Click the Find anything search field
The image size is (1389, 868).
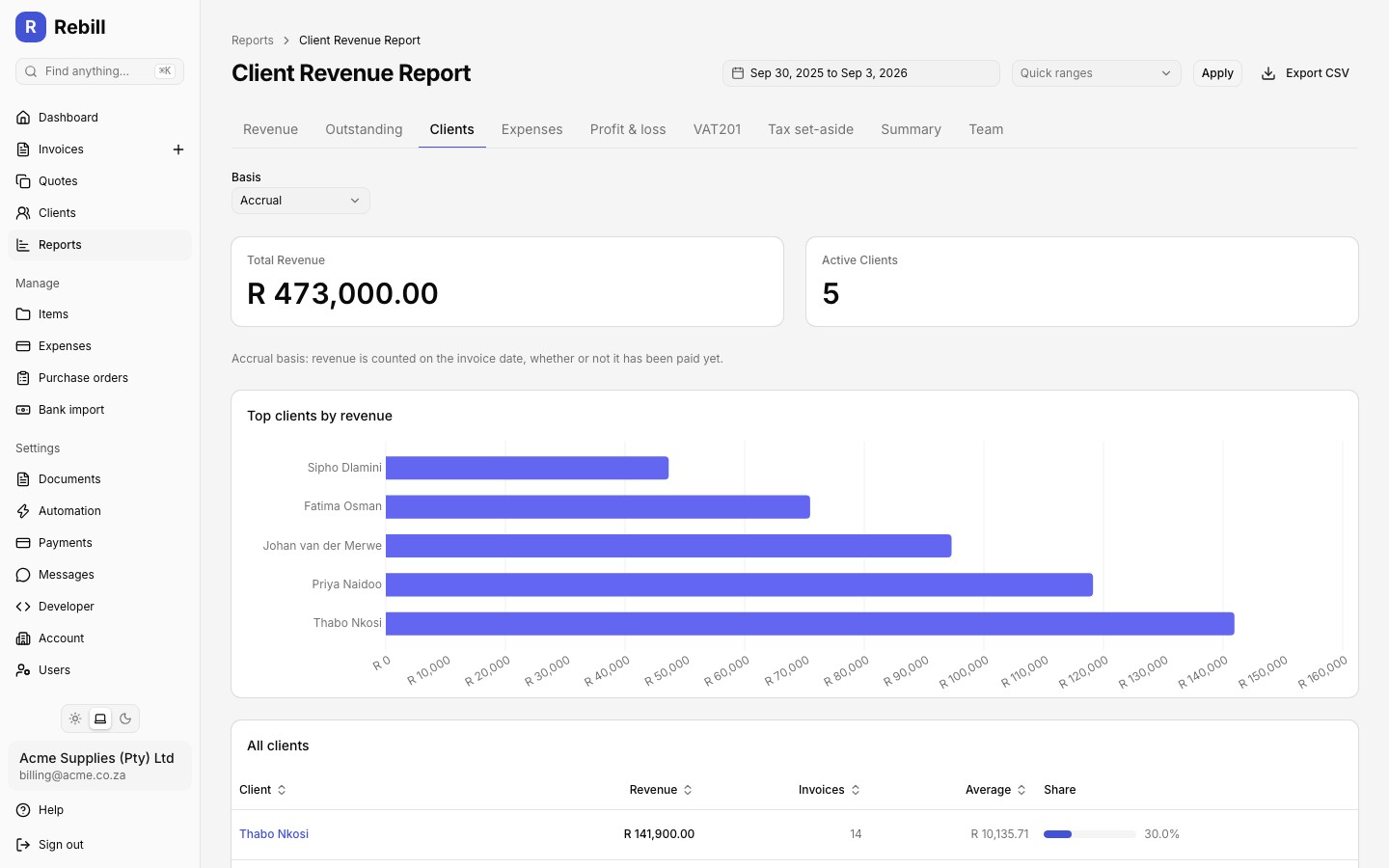[x=99, y=71]
